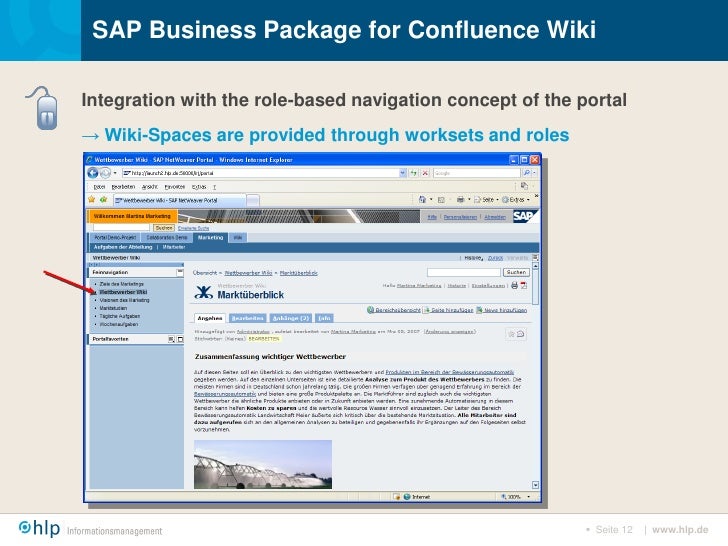Screen dimensions: 728x546
Task: Switch to the Portal Demo-Projekt tab
Action: coord(115,238)
